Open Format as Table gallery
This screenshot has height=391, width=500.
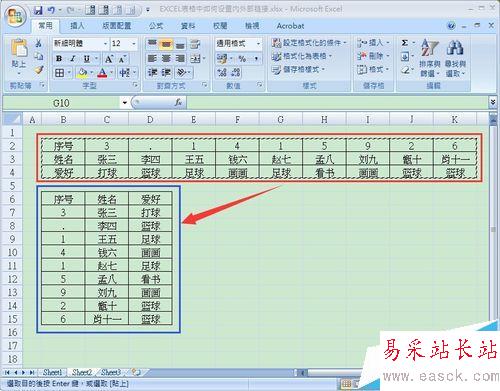tap(302, 56)
